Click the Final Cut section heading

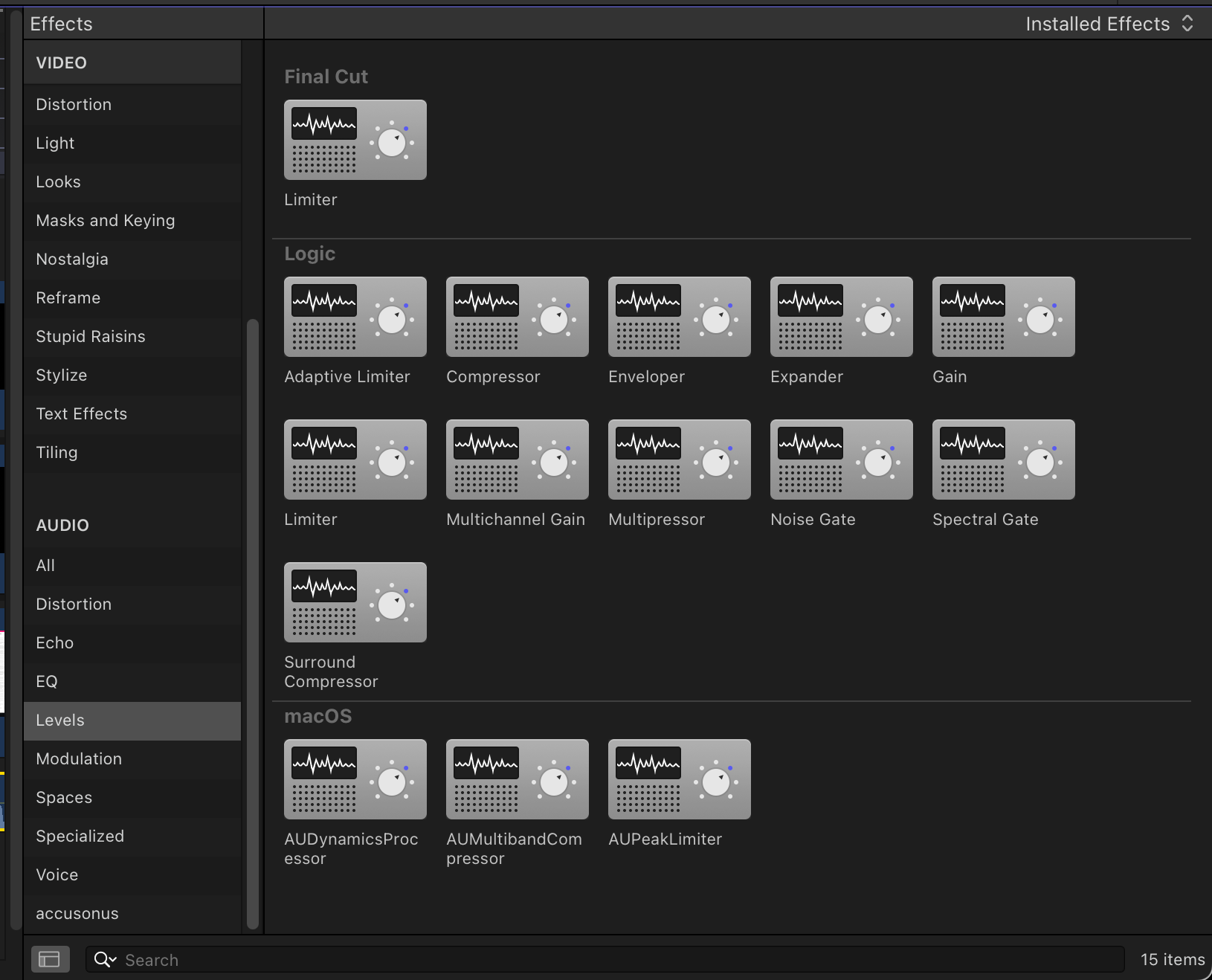coord(326,77)
